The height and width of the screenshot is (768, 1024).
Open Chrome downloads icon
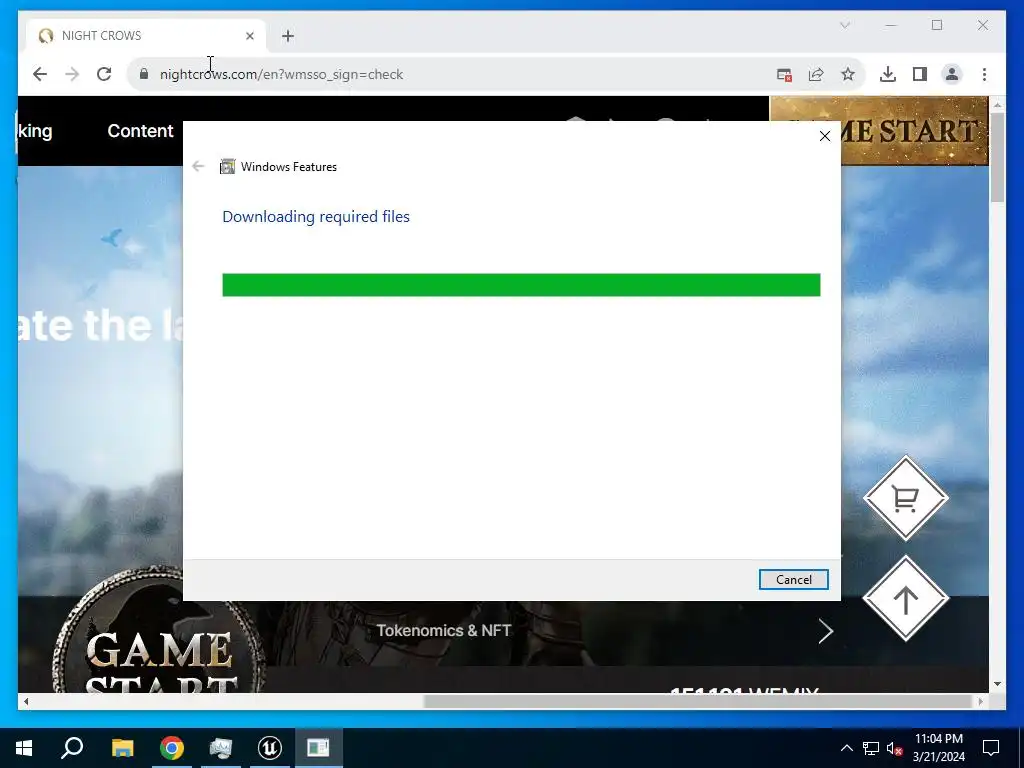888,74
